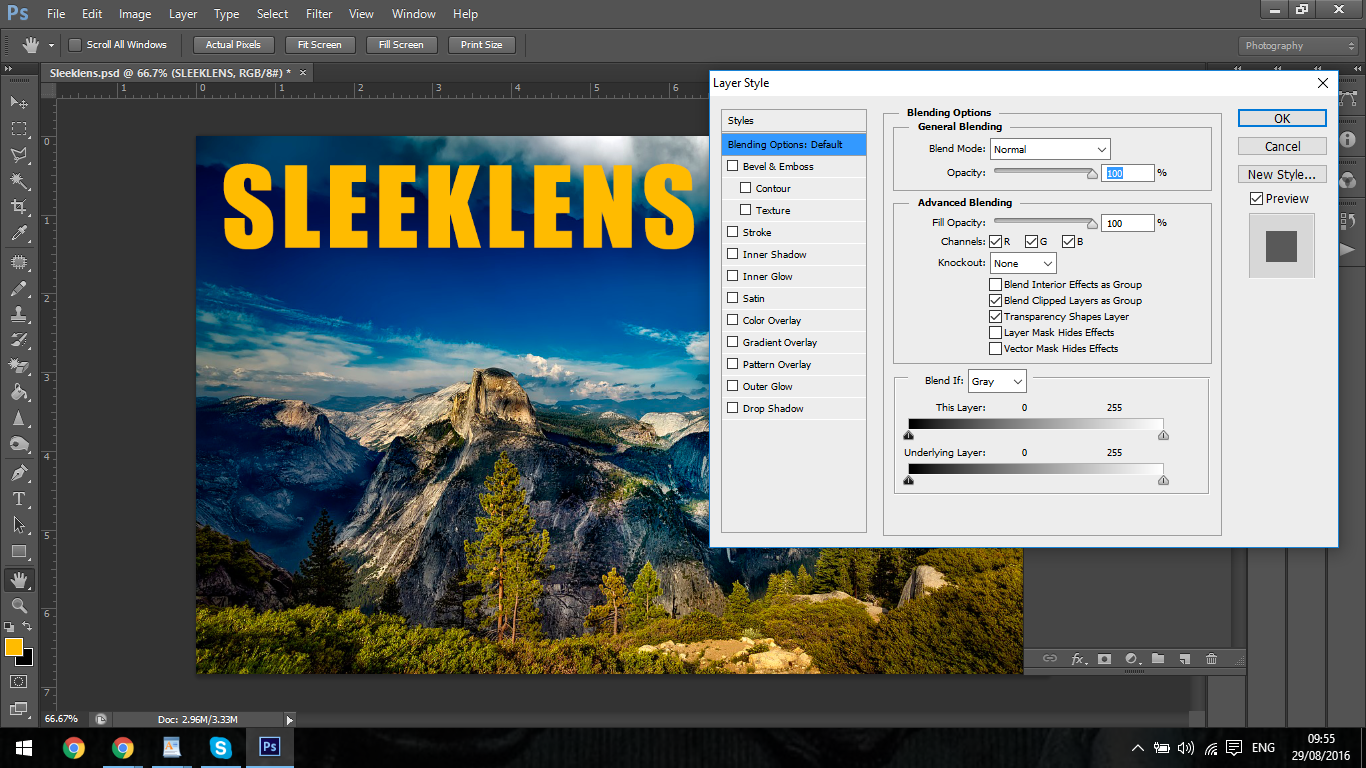
Task: Create new adjustment layer icon
Action: click(1132, 659)
